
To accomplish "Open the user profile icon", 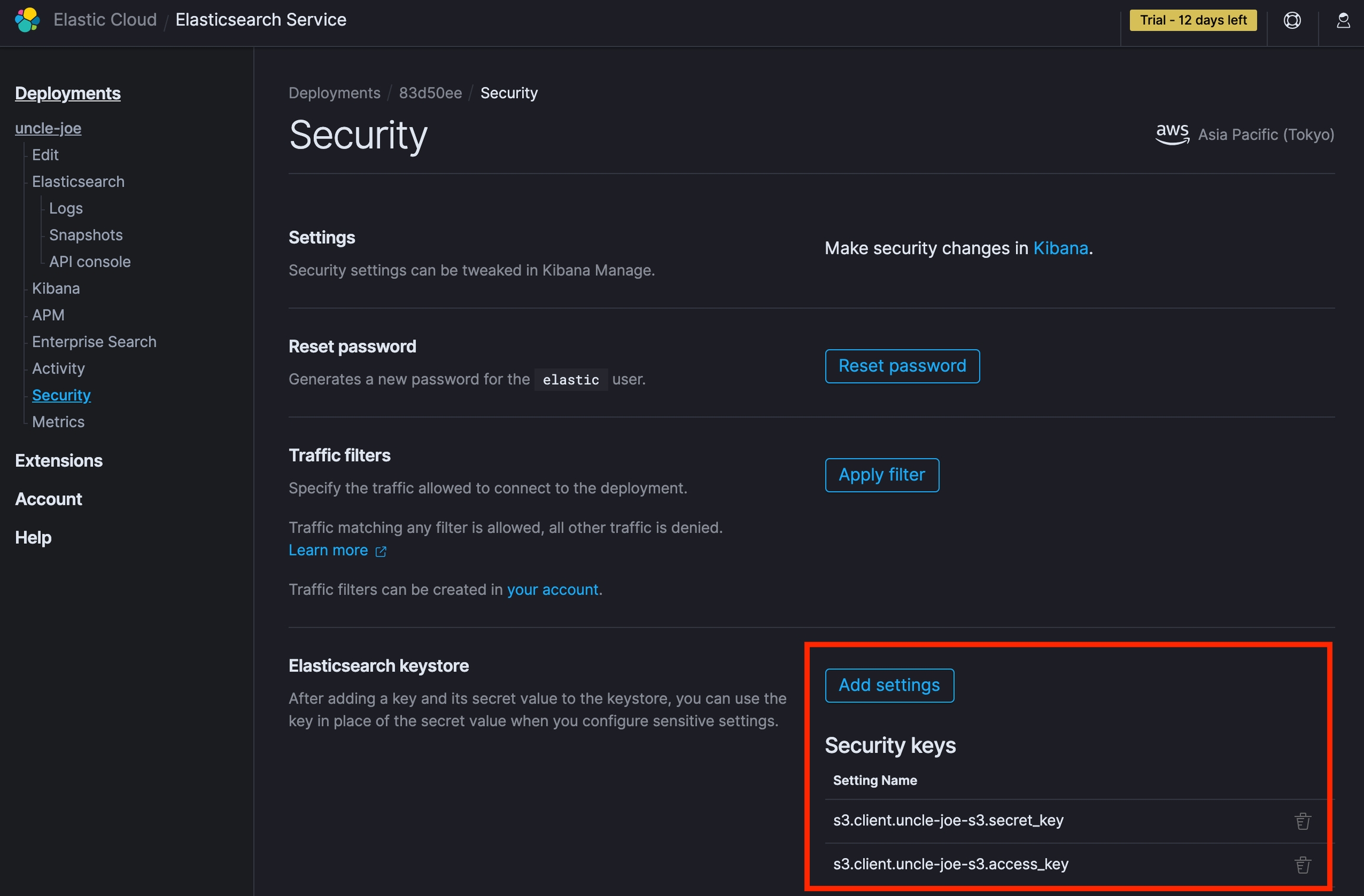I will 1343,20.
